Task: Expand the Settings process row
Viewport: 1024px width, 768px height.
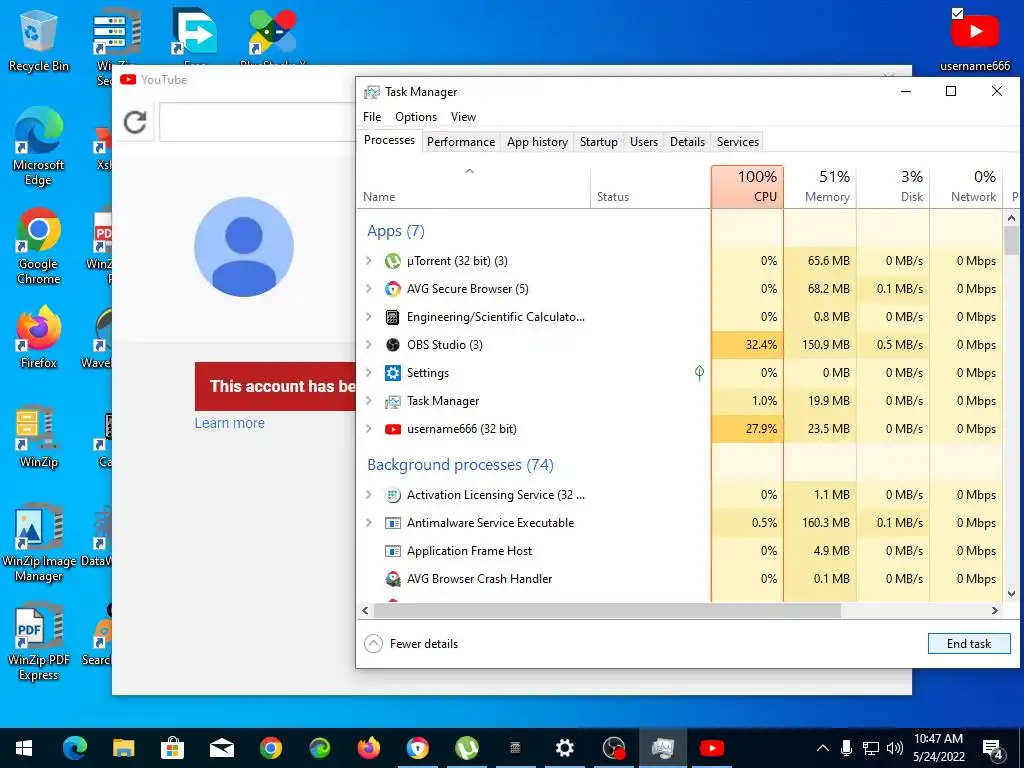Action: 369,373
